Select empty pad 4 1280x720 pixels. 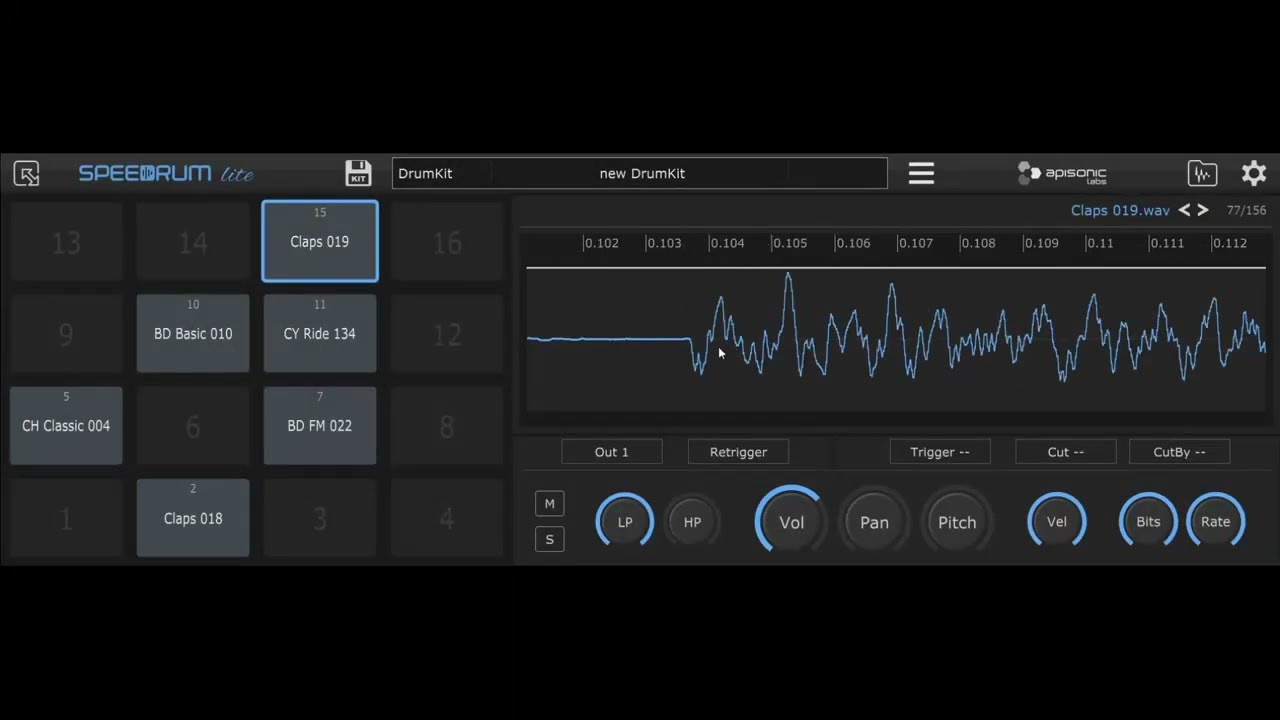point(447,518)
